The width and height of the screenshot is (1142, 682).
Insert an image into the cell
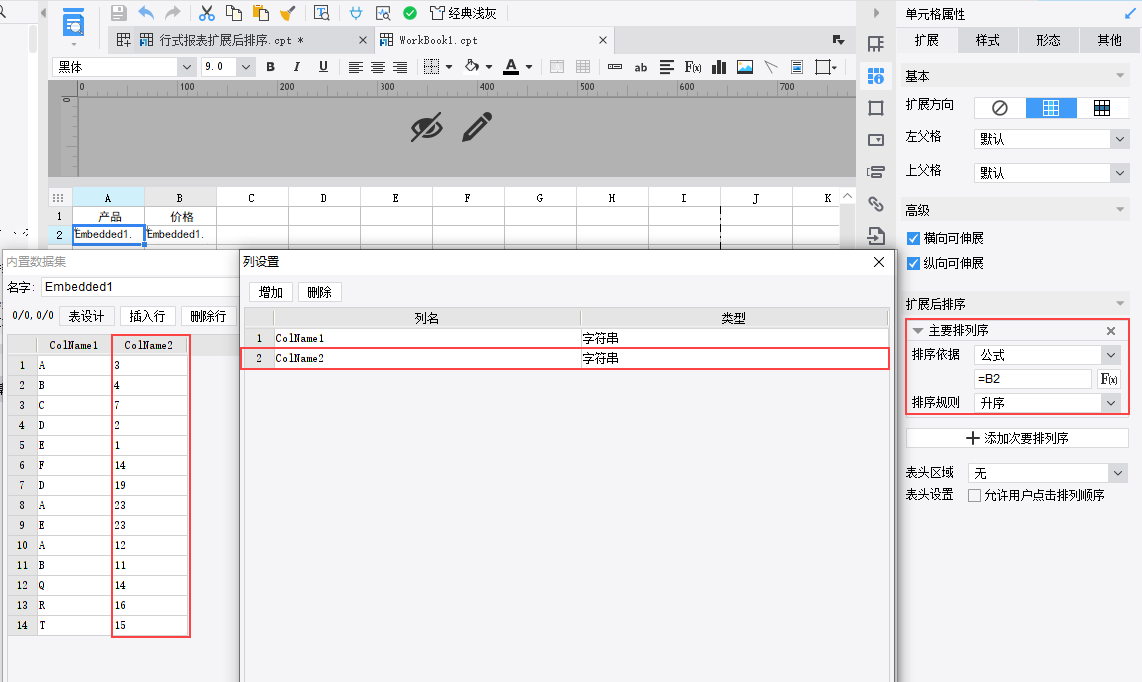coord(745,67)
